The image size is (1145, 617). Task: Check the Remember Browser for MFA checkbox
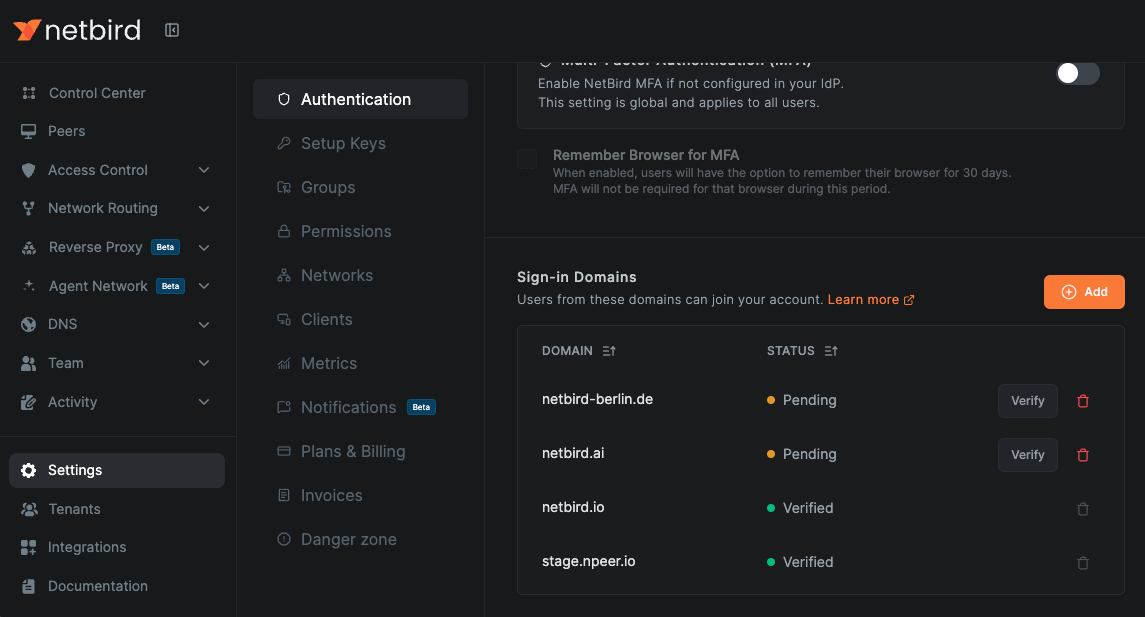(x=527, y=158)
